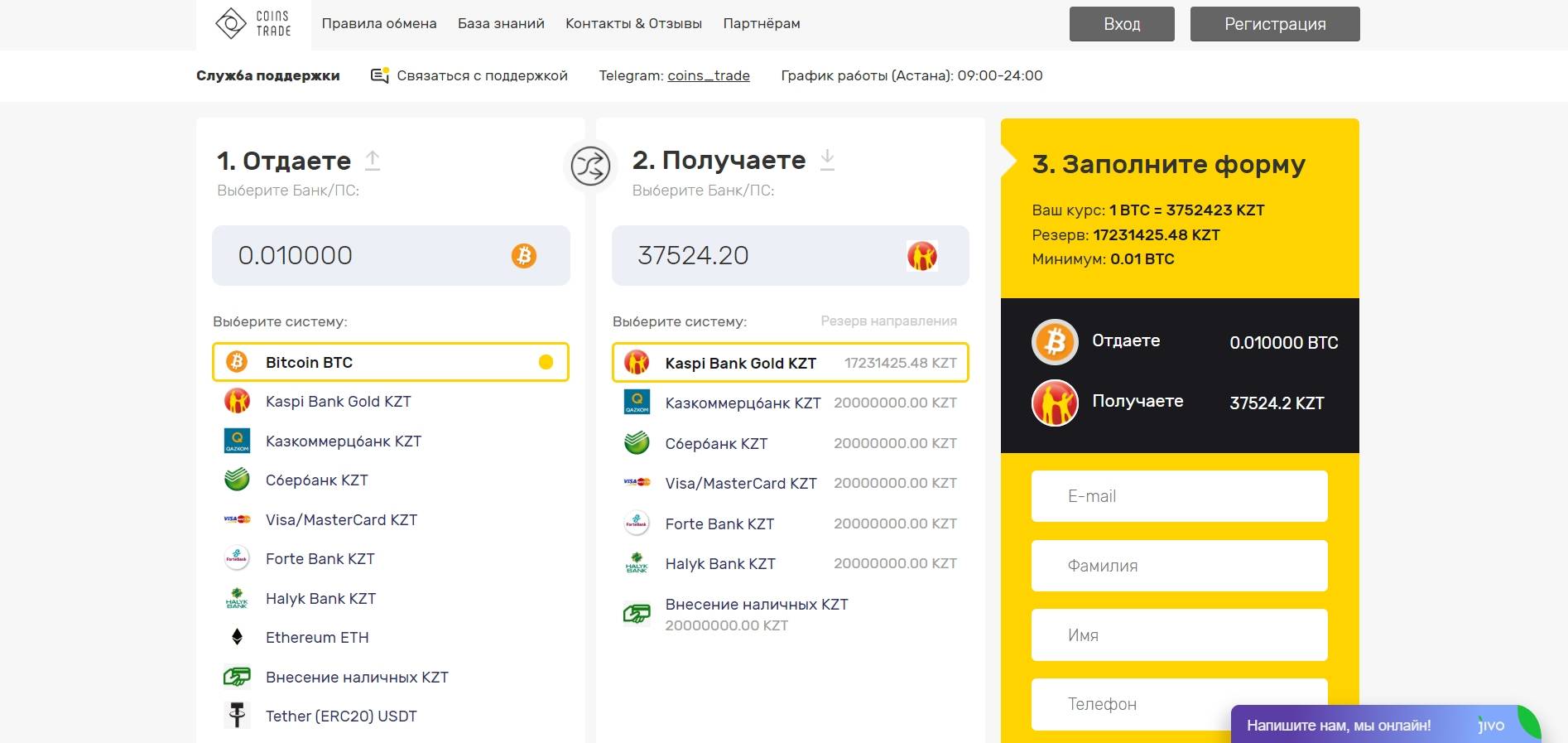The image size is (1568, 743).
Task: Click the Телефон input field
Action: click(x=1179, y=704)
